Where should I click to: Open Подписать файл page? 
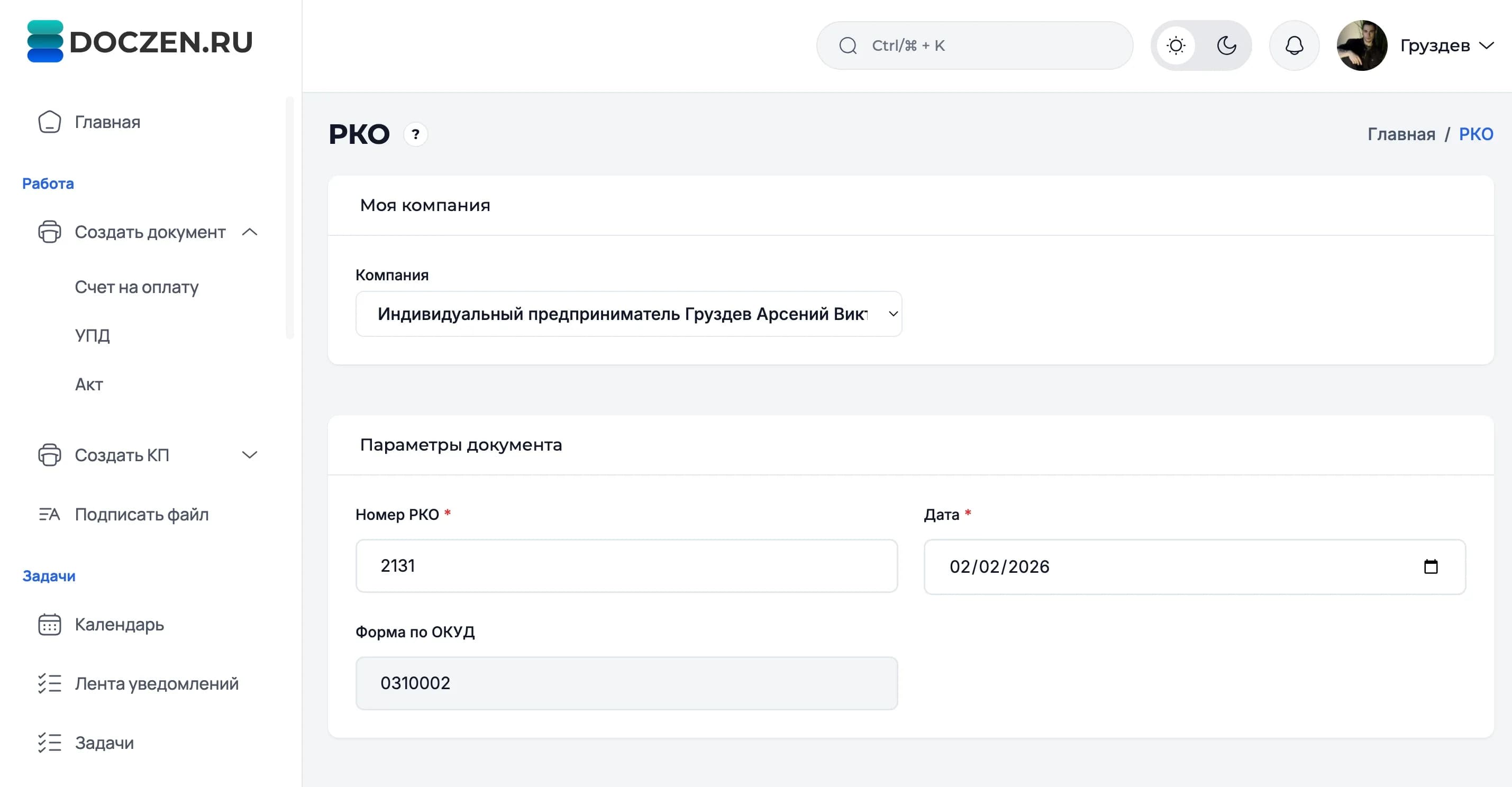tap(141, 515)
